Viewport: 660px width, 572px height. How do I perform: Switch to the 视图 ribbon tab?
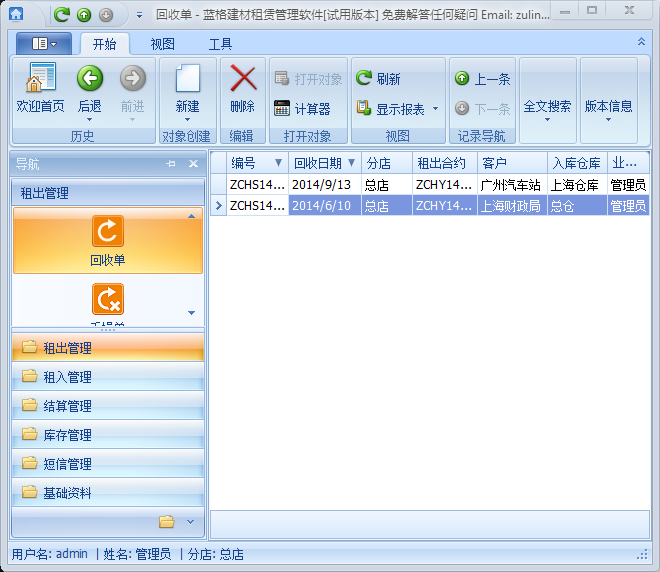(162, 44)
